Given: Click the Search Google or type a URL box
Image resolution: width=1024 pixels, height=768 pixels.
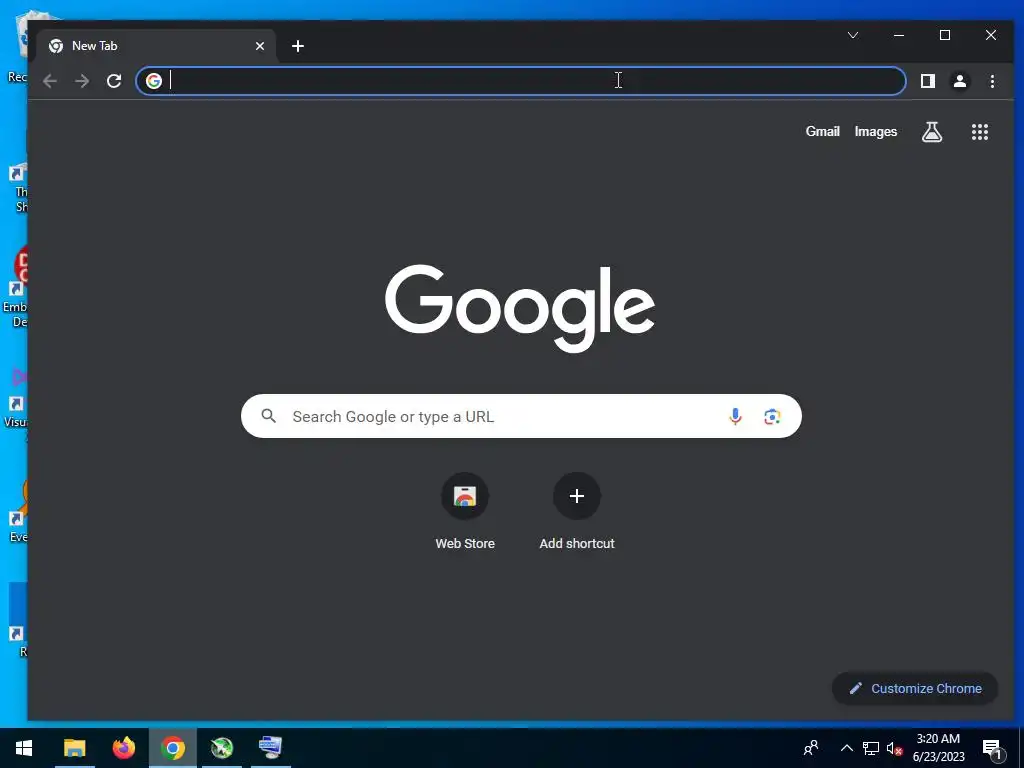Looking at the screenshot, I should [x=521, y=416].
